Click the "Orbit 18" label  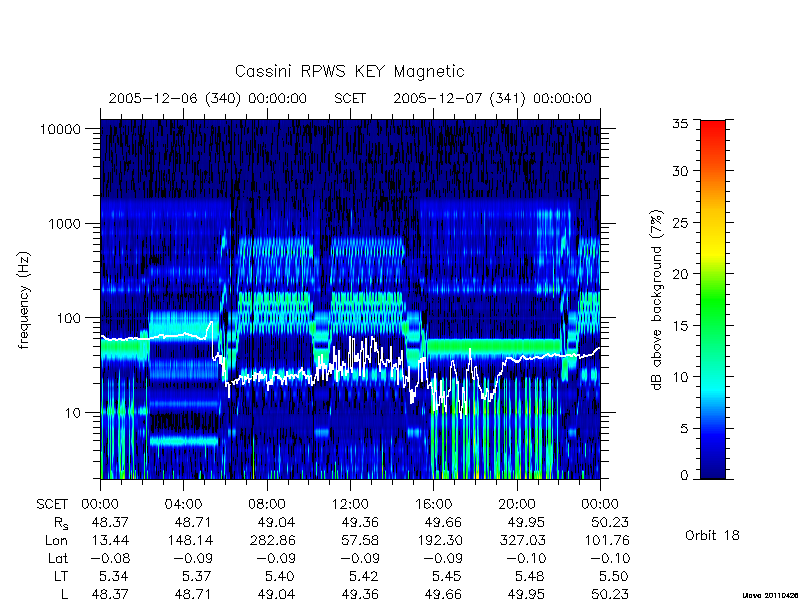click(x=712, y=536)
